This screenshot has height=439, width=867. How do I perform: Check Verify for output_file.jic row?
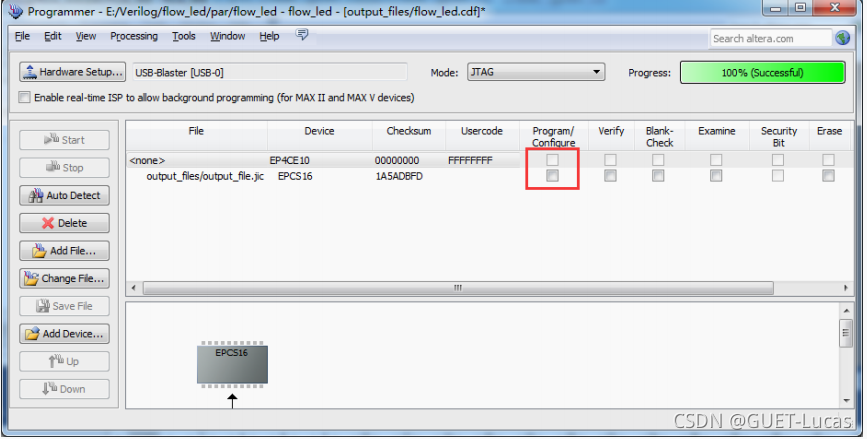tap(610, 176)
